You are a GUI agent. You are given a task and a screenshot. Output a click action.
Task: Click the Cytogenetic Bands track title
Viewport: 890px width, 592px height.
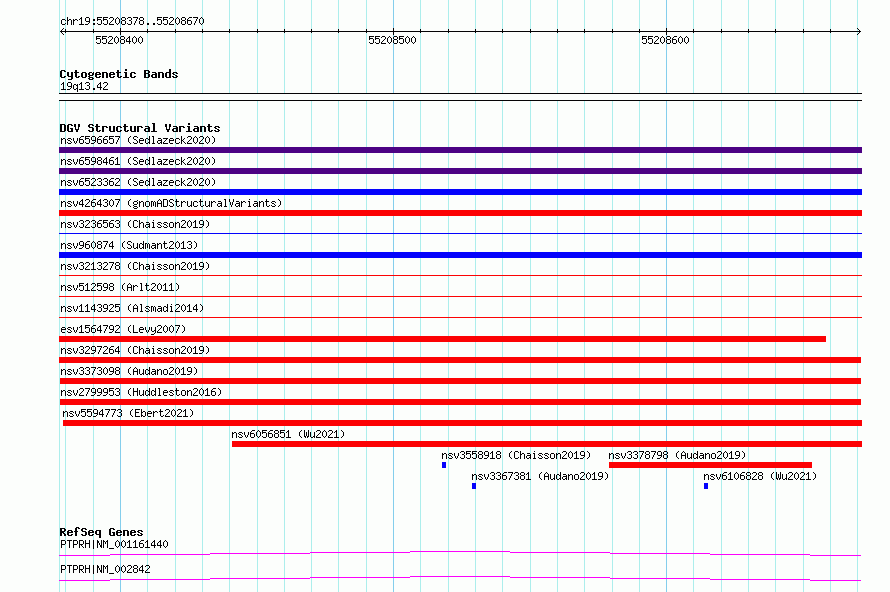(x=119, y=74)
